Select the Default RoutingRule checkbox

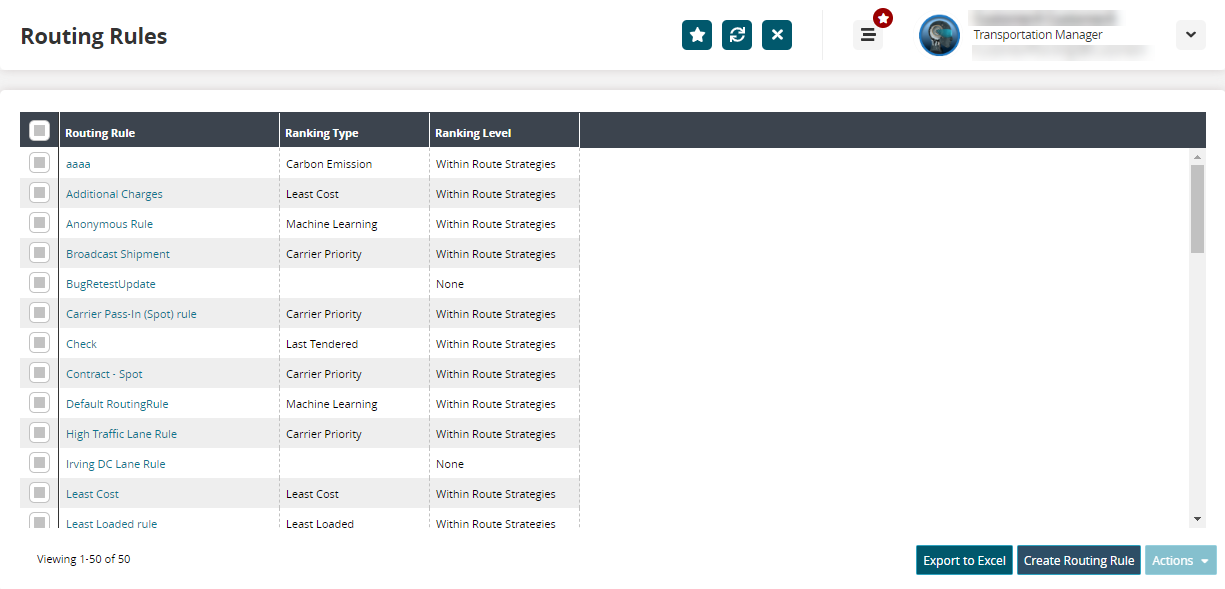pyautogui.click(x=39, y=403)
